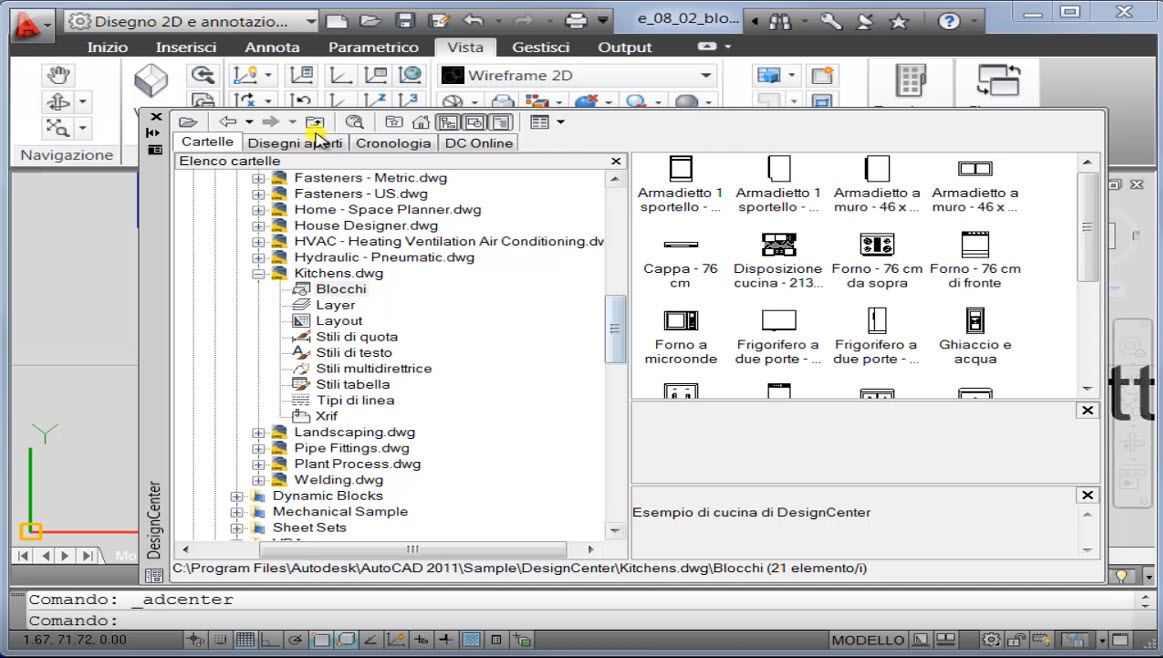
Task: Go forward in DesignCenter history
Action: pos(271,122)
